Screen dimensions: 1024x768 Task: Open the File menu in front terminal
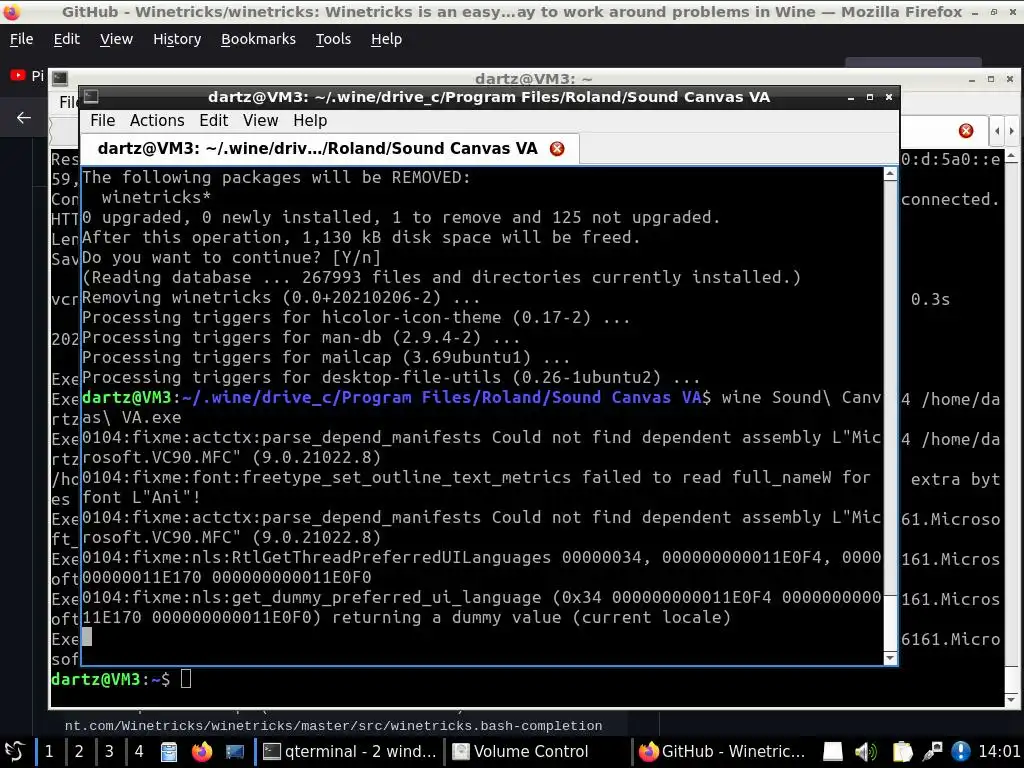tap(103, 121)
